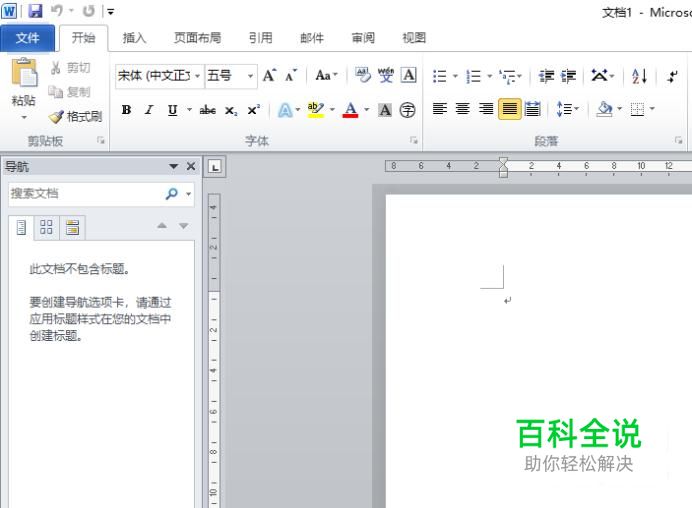
Task: Click the Bullets list icon
Action: click(440, 76)
